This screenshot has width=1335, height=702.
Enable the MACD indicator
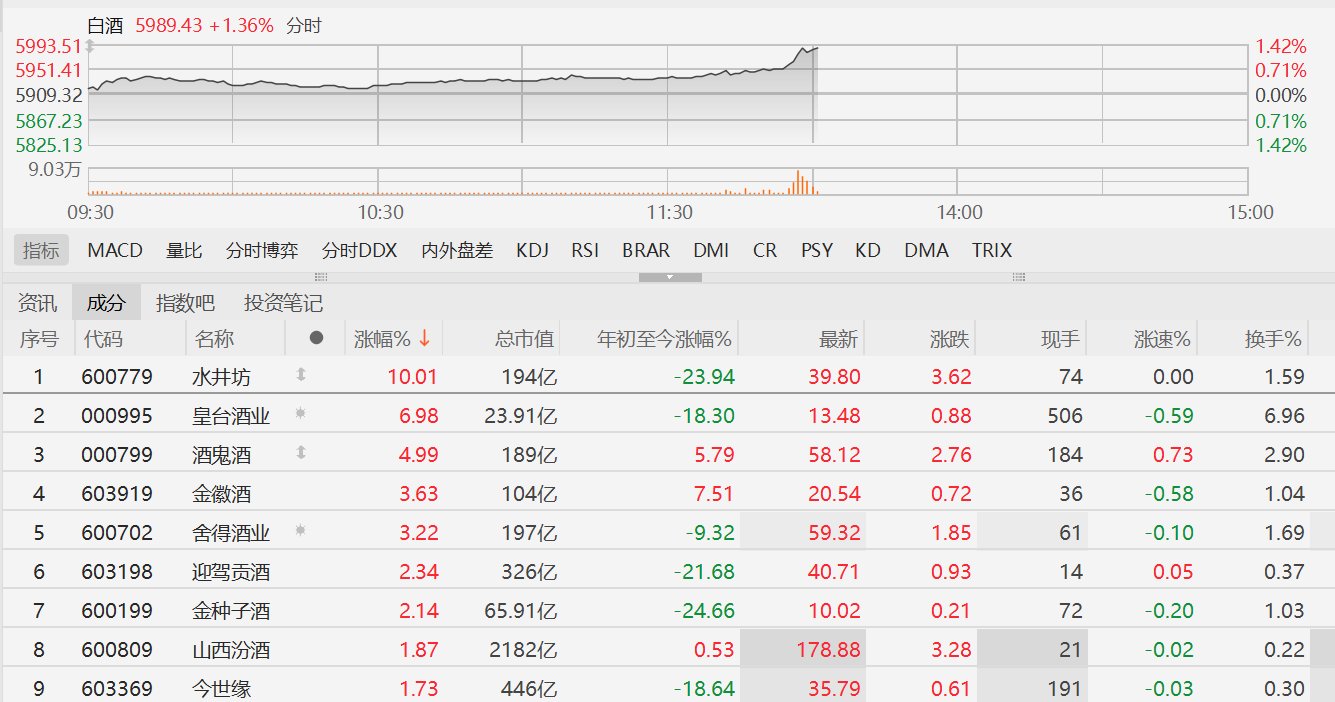(115, 250)
